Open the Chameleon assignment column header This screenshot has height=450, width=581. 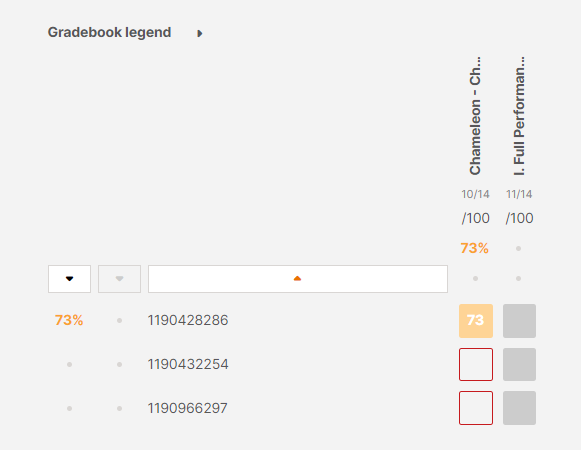pos(475,116)
